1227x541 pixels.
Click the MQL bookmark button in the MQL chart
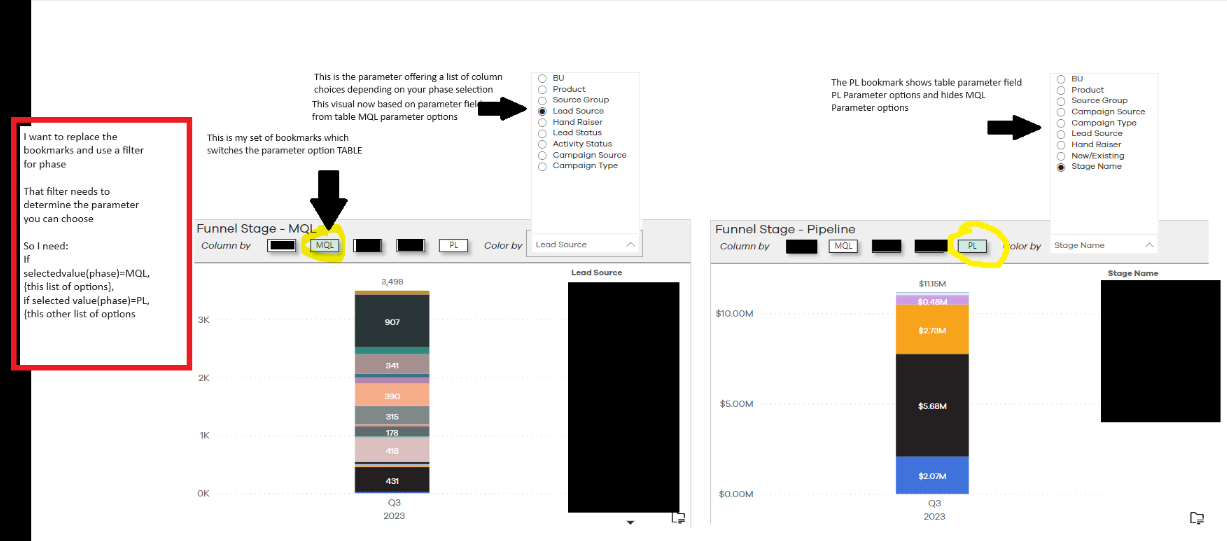(325, 244)
